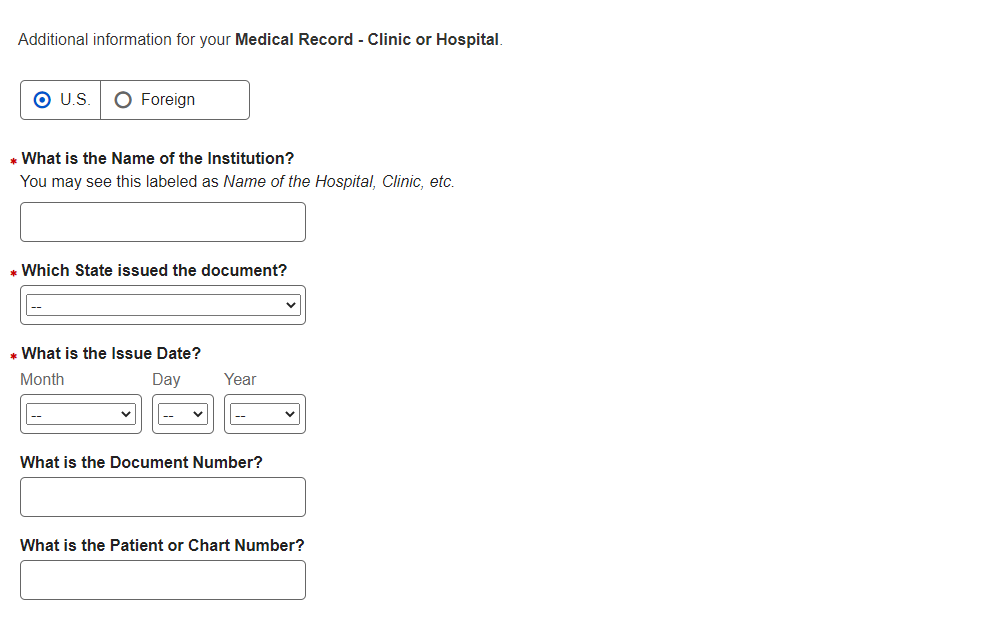The height and width of the screenshot is (626, 989).
Task: Focus the Name of the Institution field
Action: click(x=163, y=222)
